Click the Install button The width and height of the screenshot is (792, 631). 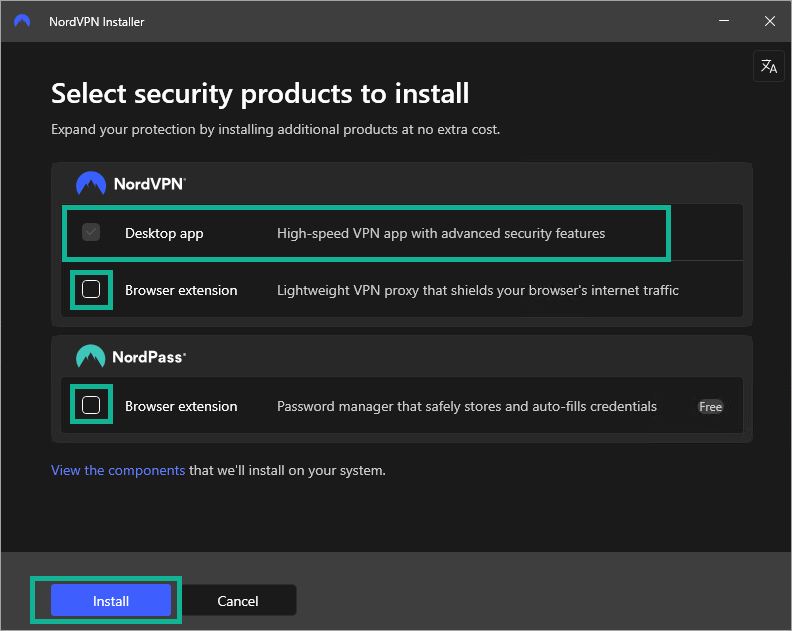pyautogui.click(x=111, y=600)
